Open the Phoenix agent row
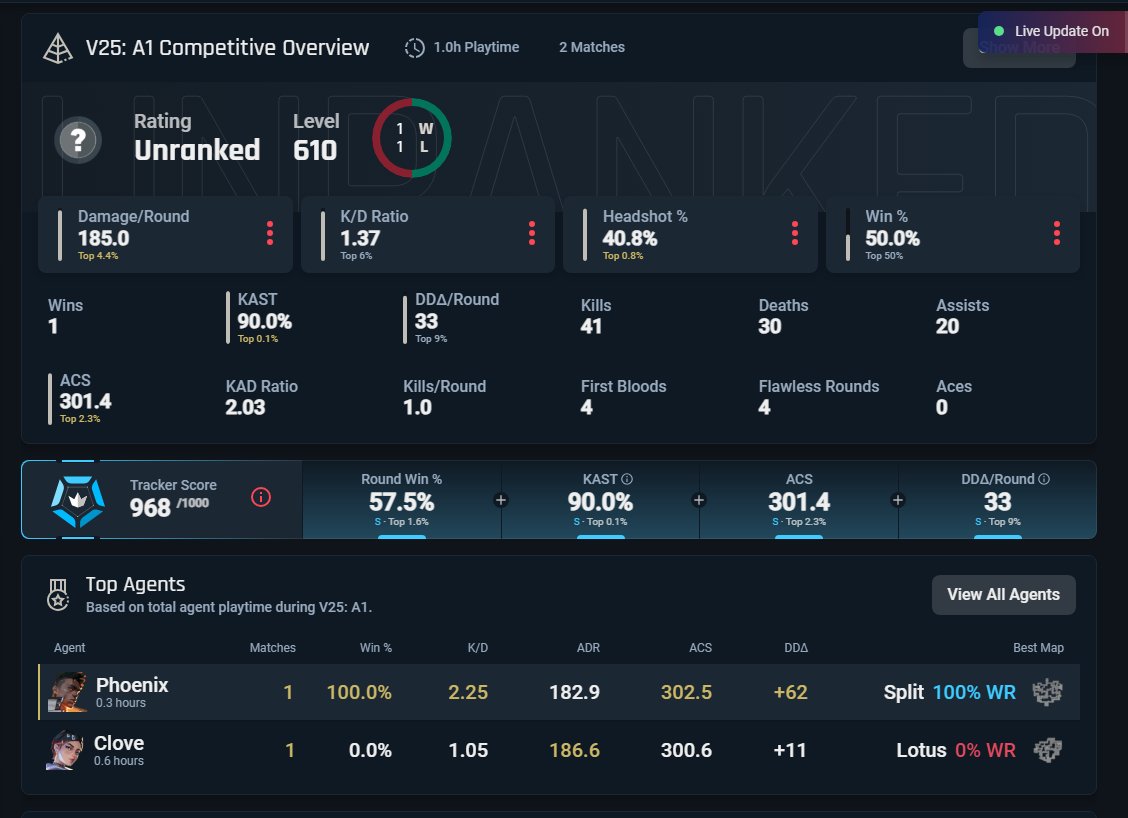 click(559, 692)
